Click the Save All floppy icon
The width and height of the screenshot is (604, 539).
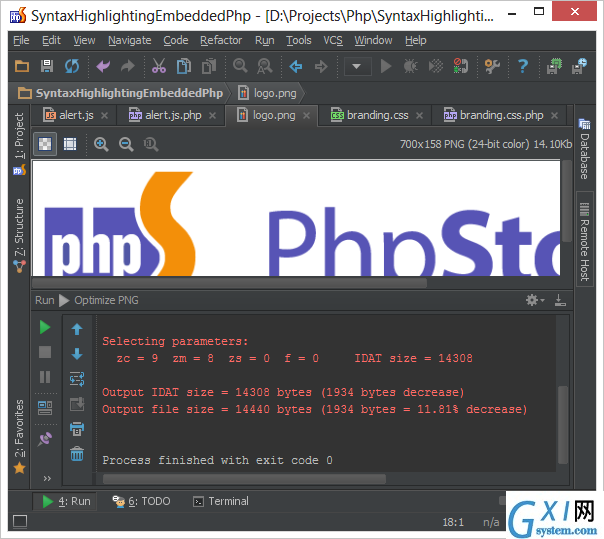pyautogui.click(x=47, y=66)
